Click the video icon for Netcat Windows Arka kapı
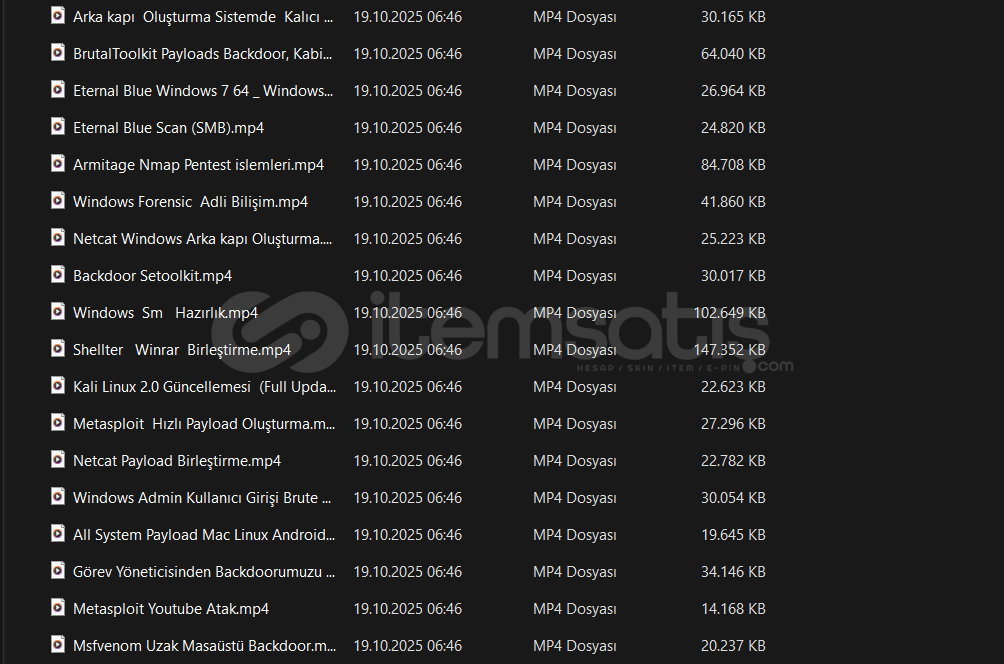Screen dimensions: 1004x664 click(x=58, y=238)
